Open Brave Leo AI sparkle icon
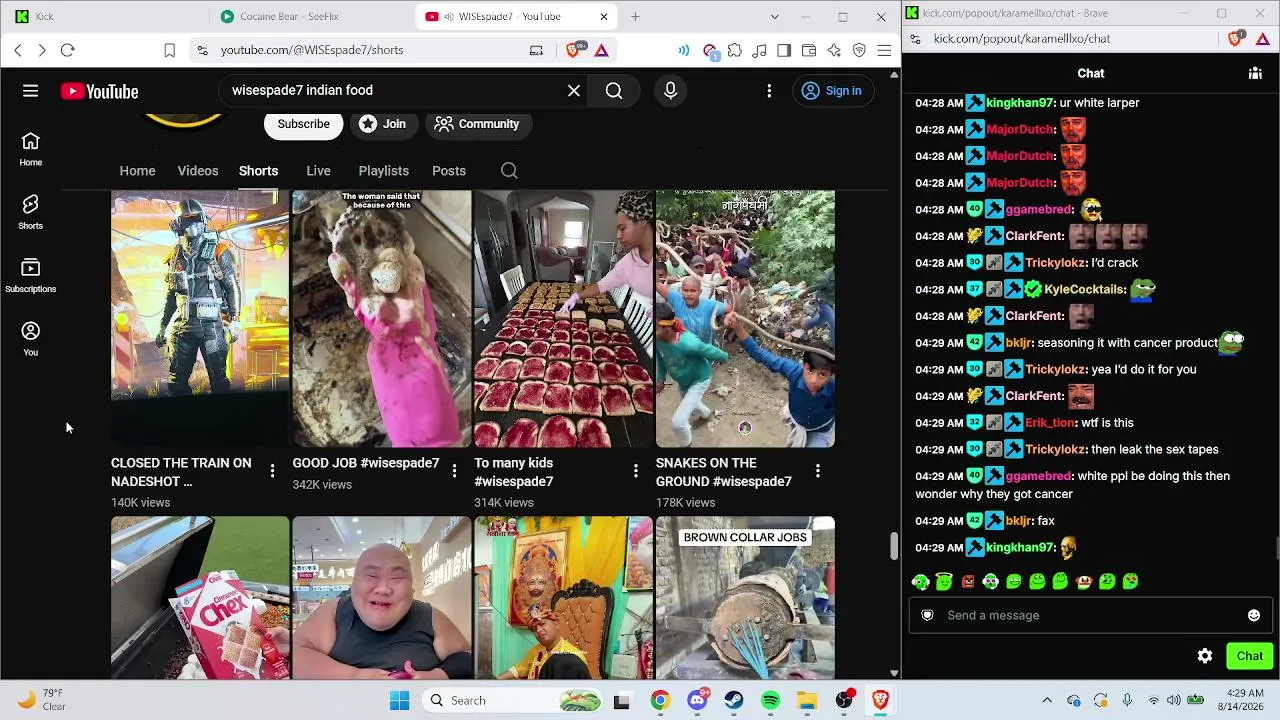1280x720 pixels. click(x=834, y=50)
